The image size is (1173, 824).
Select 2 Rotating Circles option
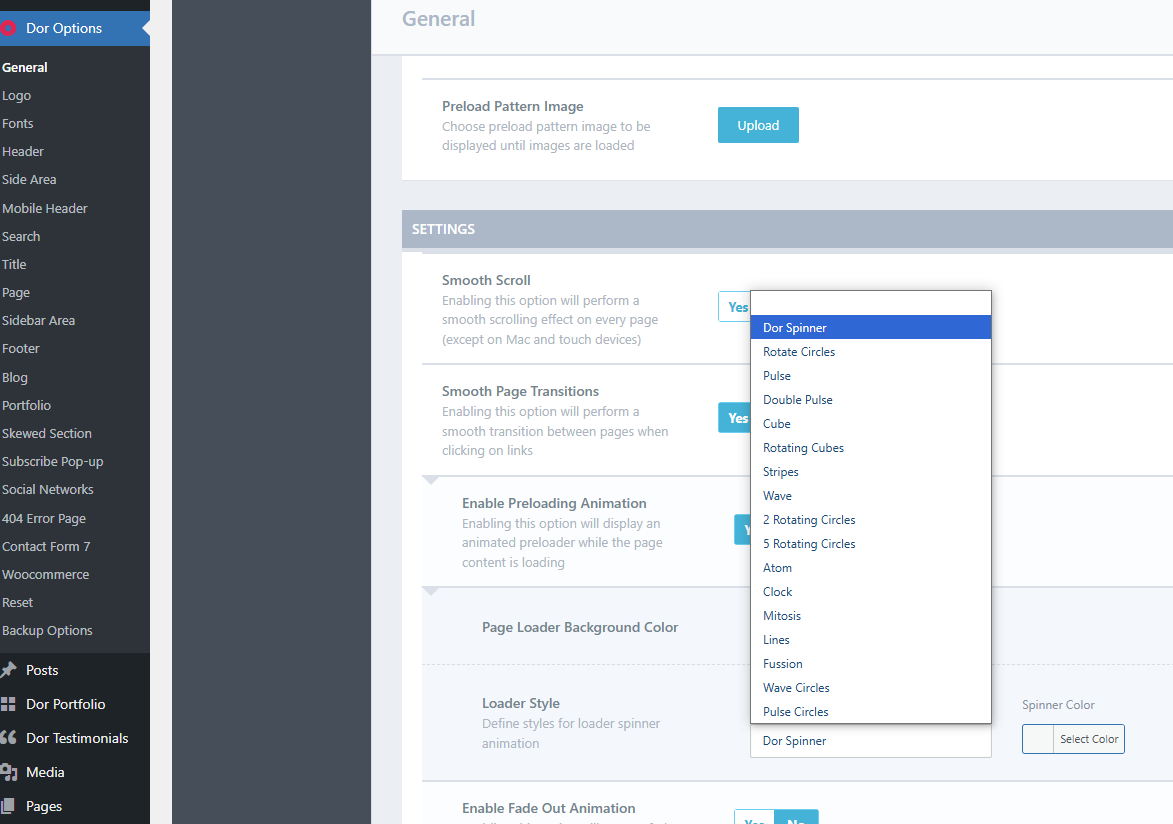click(871, 519)
